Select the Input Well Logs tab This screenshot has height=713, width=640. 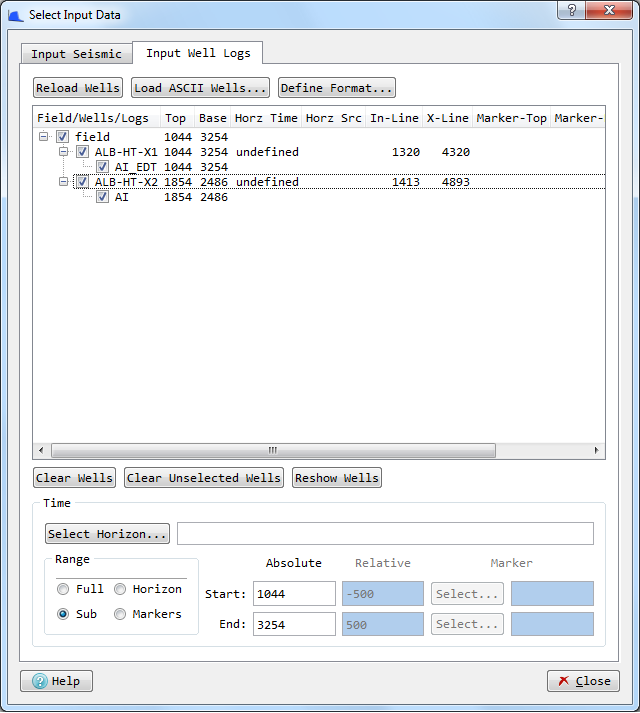[198, 53]
